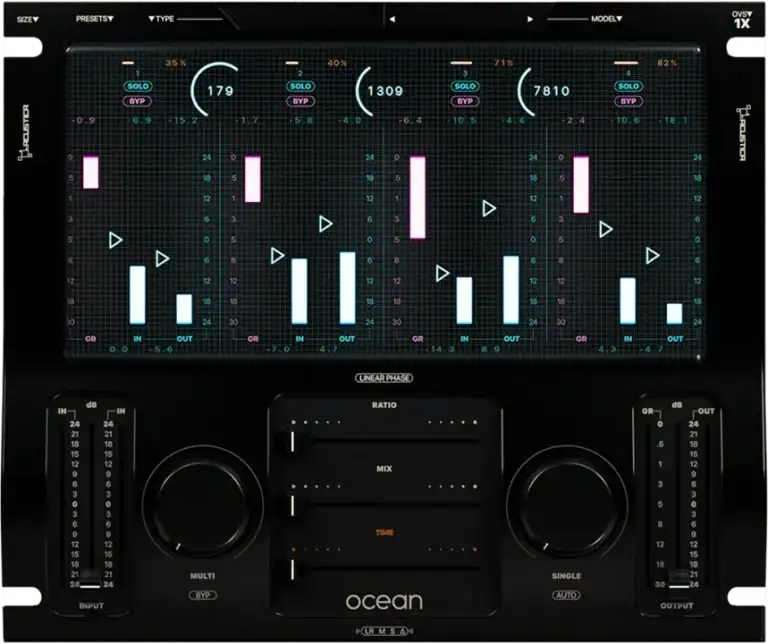768x644 pixels.
Task: Select LR channel mode
Action: tap(370, 631)
